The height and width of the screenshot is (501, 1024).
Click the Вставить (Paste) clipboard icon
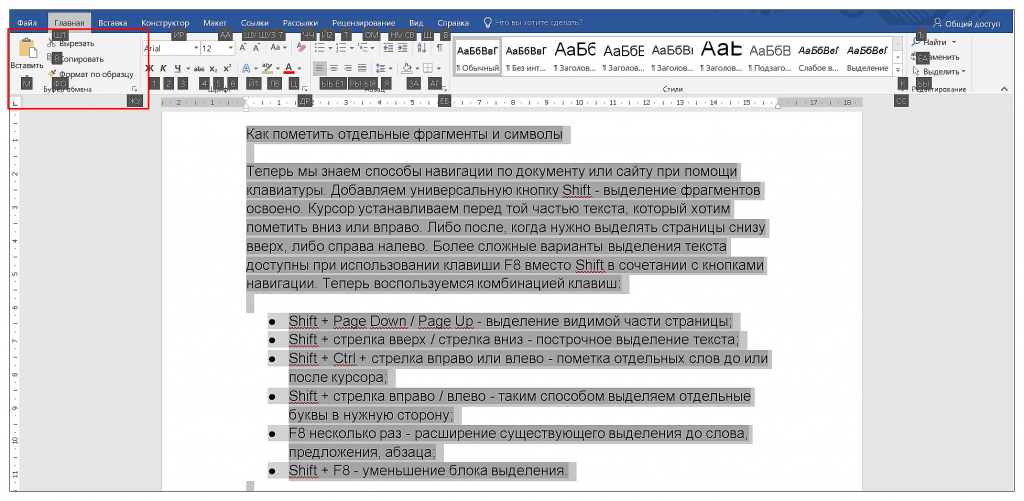click(27, 50)
